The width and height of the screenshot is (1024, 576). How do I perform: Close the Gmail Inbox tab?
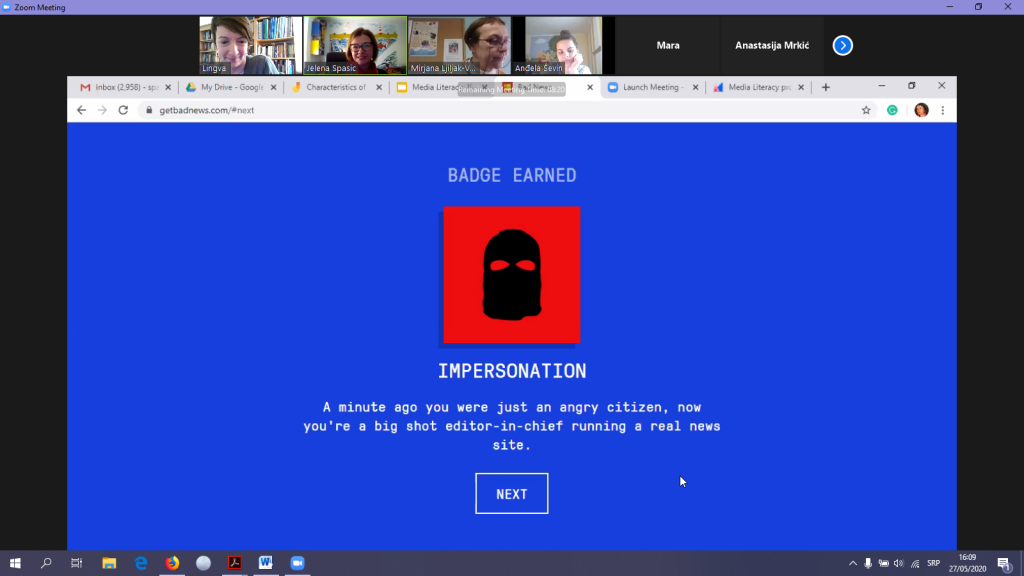pyautogui.click(x=168, y=87)
